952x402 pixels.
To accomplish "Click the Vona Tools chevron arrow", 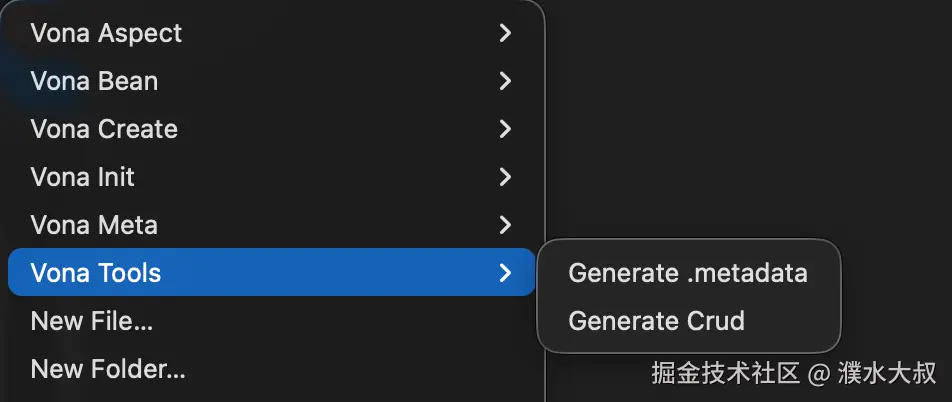I will pyautogui.click(x=505, y=273).
